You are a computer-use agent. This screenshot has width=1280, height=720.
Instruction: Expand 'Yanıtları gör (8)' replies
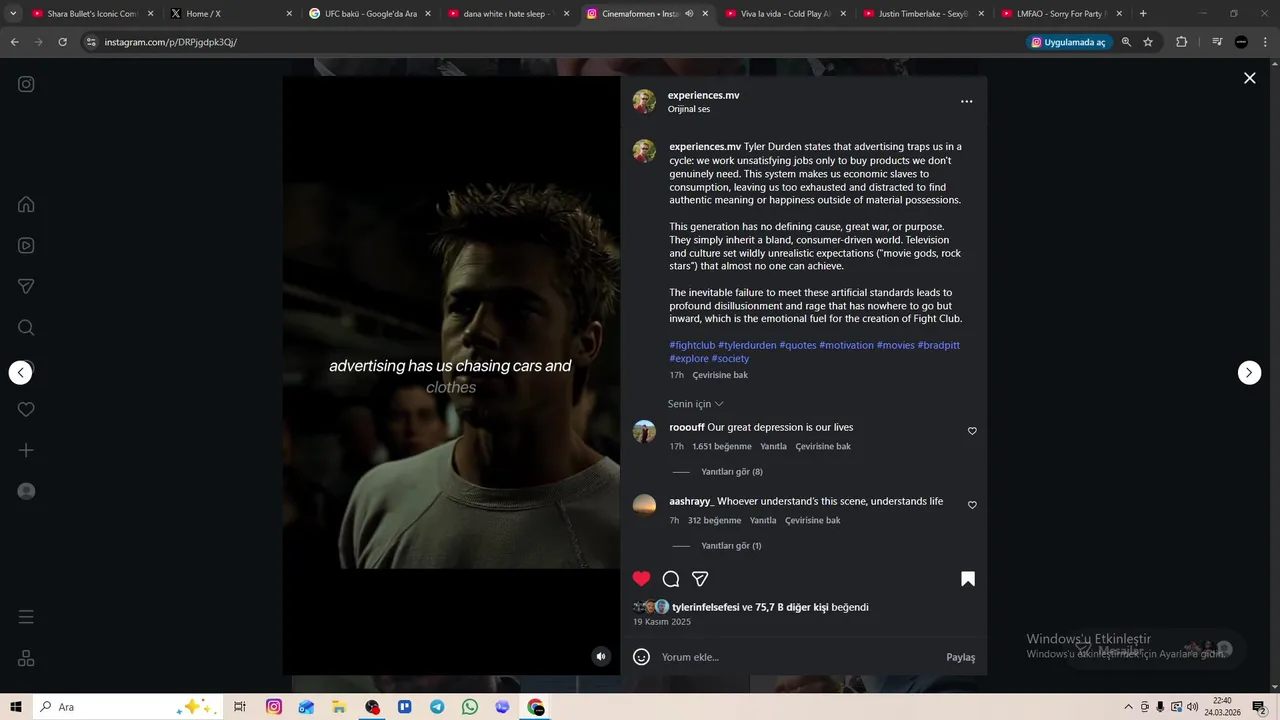pyautogui.click(x=732, y=472)
